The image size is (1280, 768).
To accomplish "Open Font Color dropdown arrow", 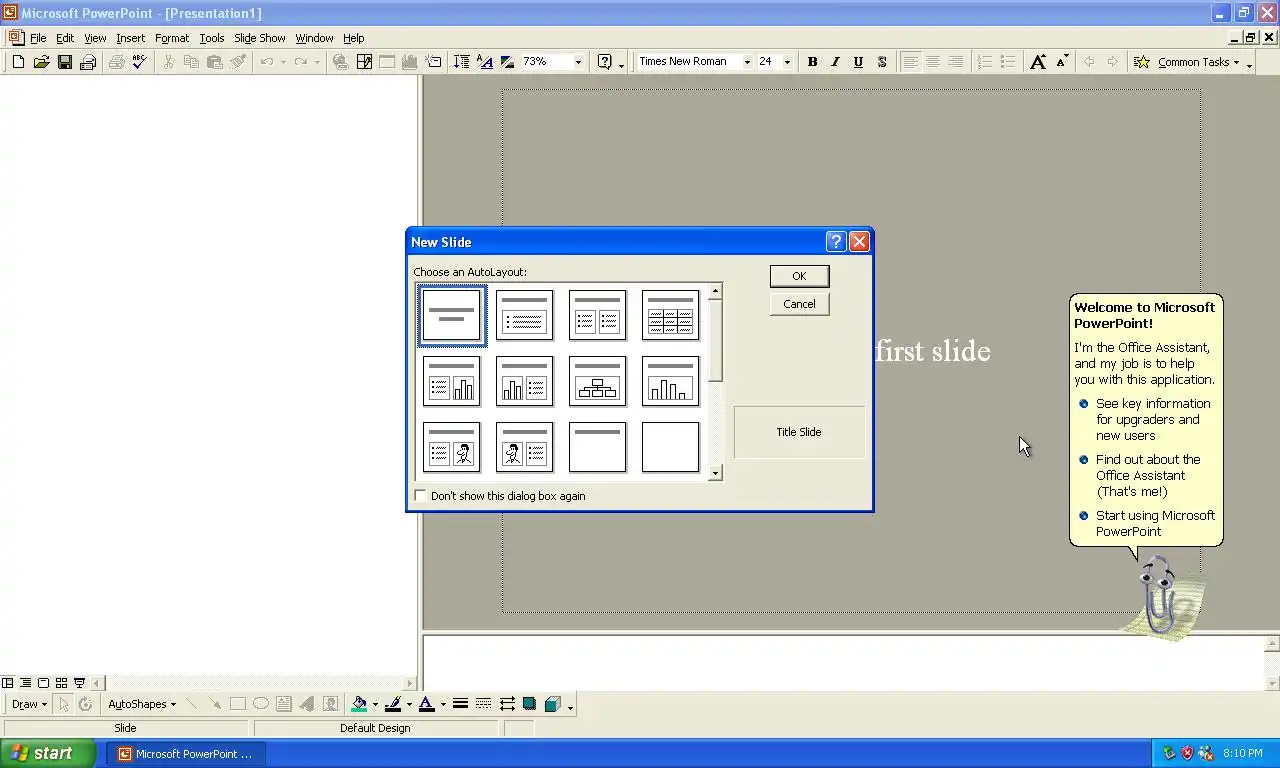I will coord(443,705).
